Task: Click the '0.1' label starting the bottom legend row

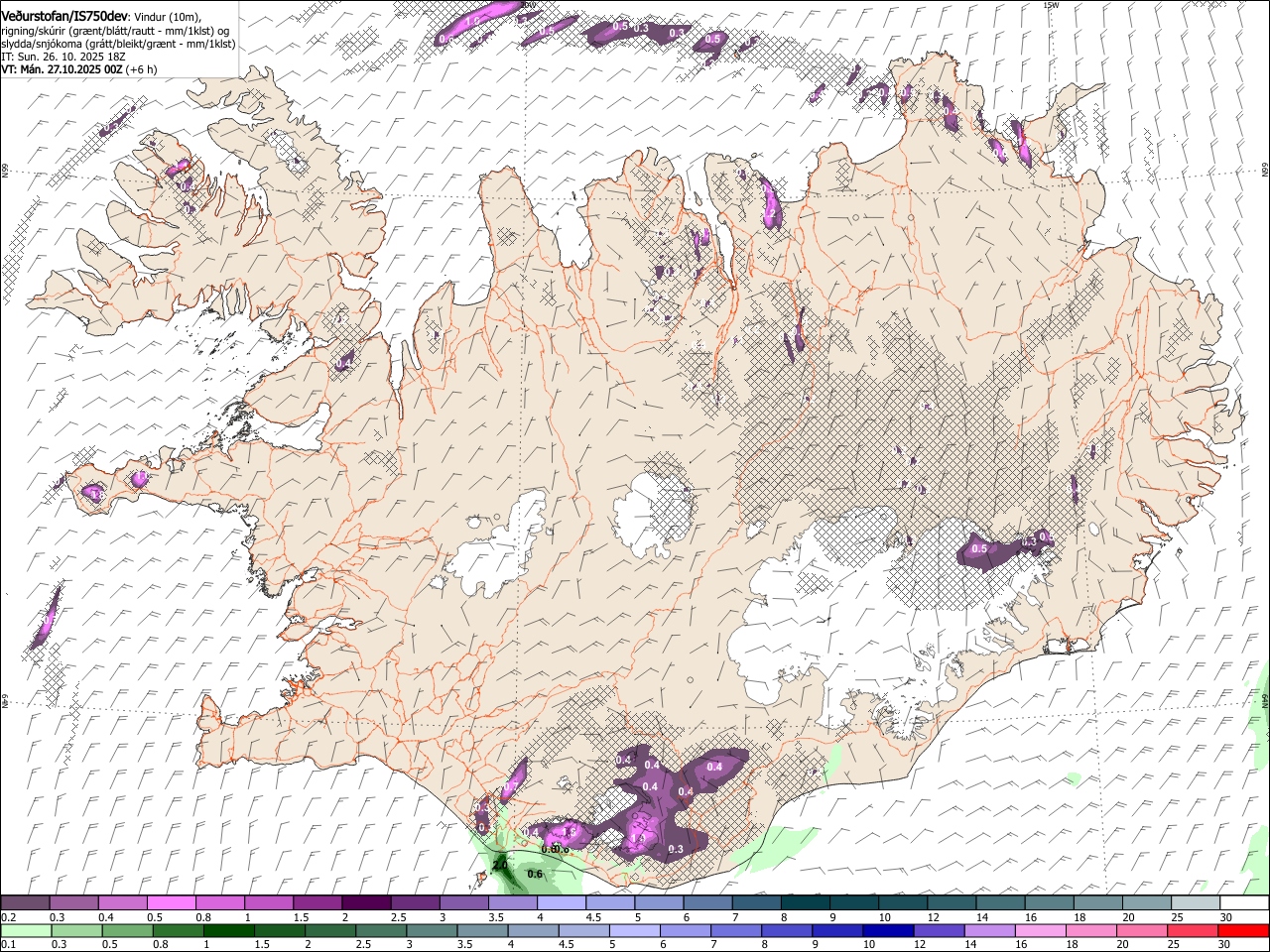Action: click(x=9, y=944)
